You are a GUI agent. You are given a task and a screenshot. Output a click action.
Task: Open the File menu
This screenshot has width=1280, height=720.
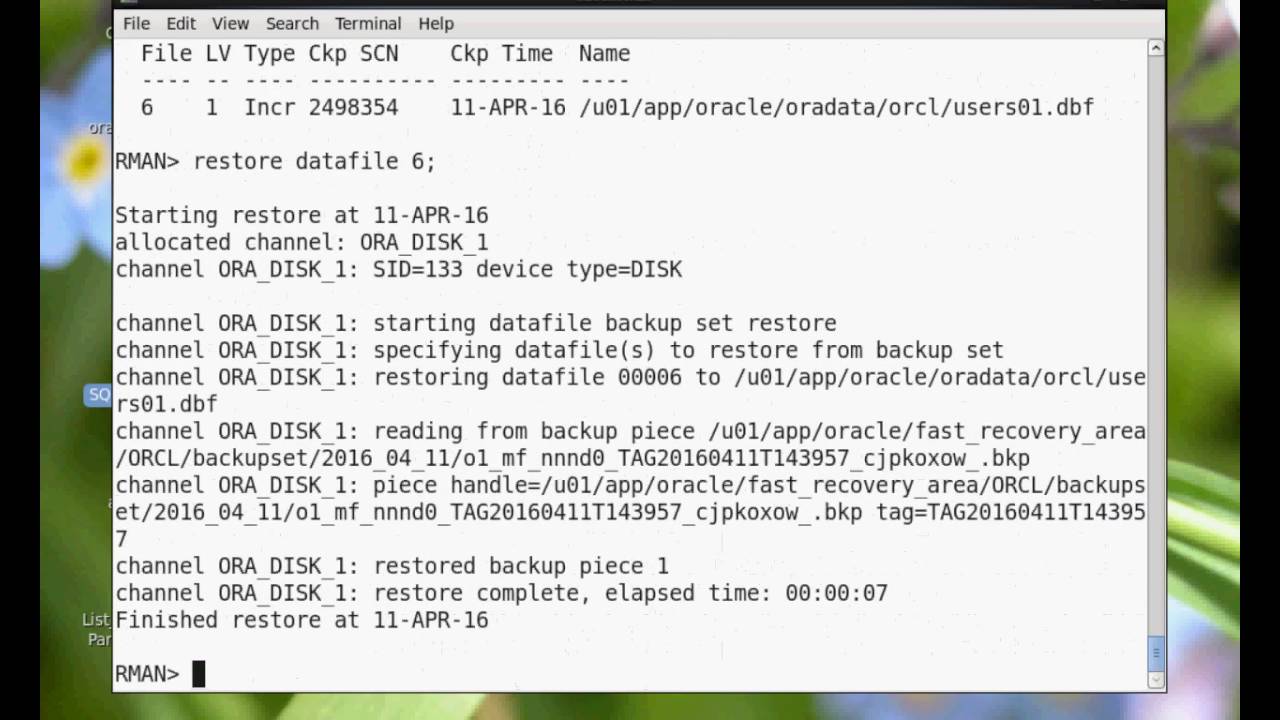coord(136,23)
